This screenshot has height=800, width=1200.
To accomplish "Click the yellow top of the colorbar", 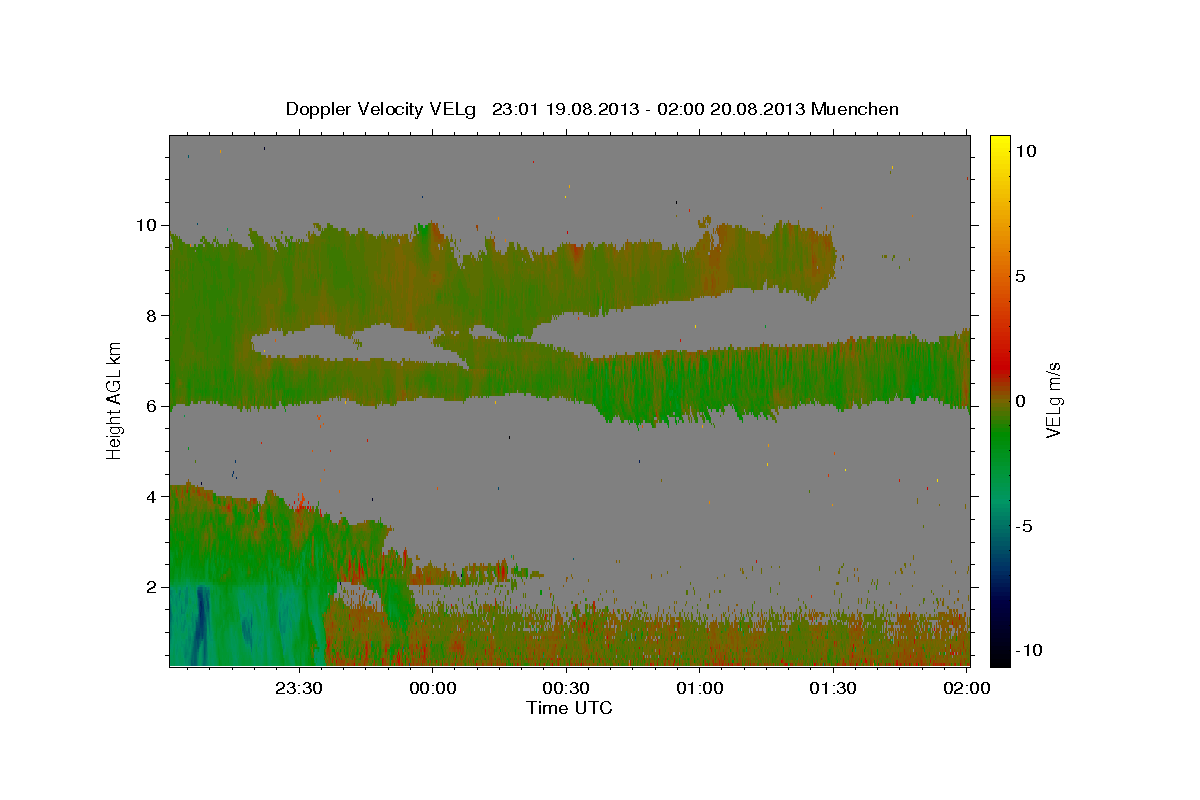I will coord(999,145).
